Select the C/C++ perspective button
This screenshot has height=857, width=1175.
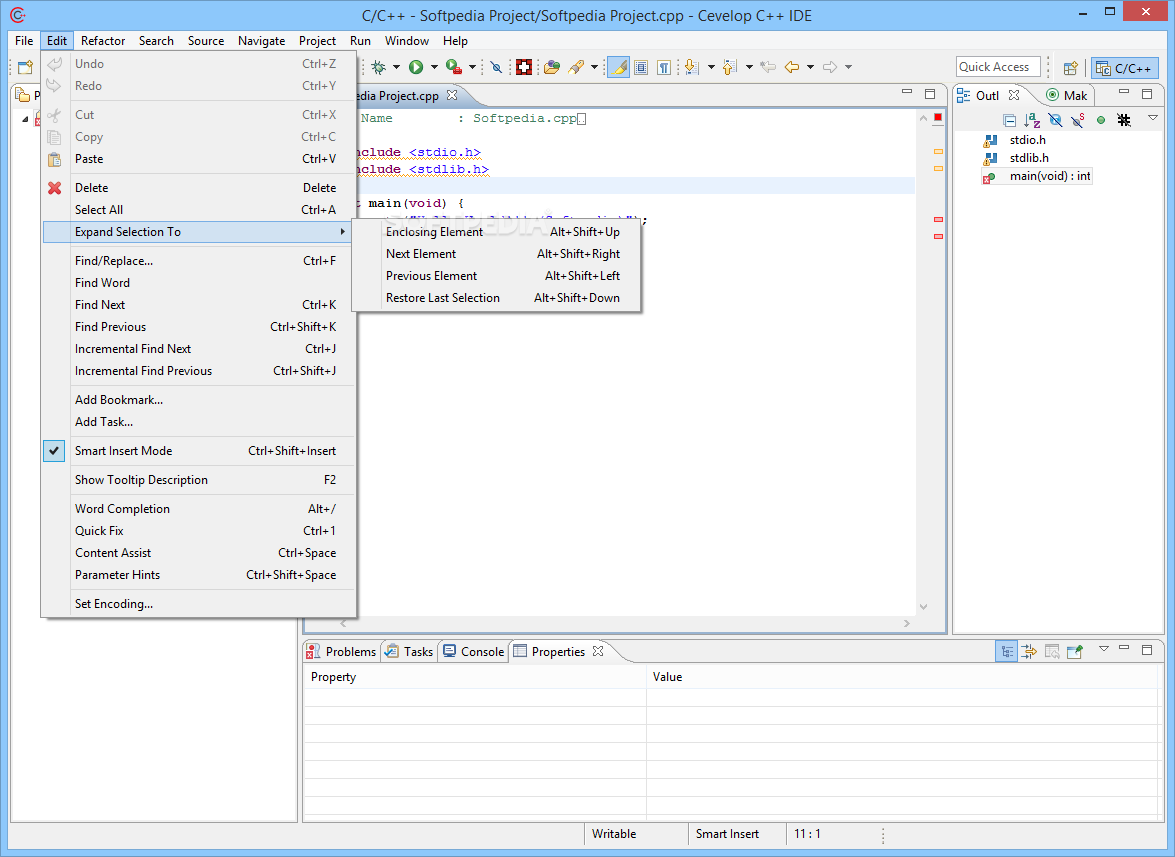[x=1125, y=68]
